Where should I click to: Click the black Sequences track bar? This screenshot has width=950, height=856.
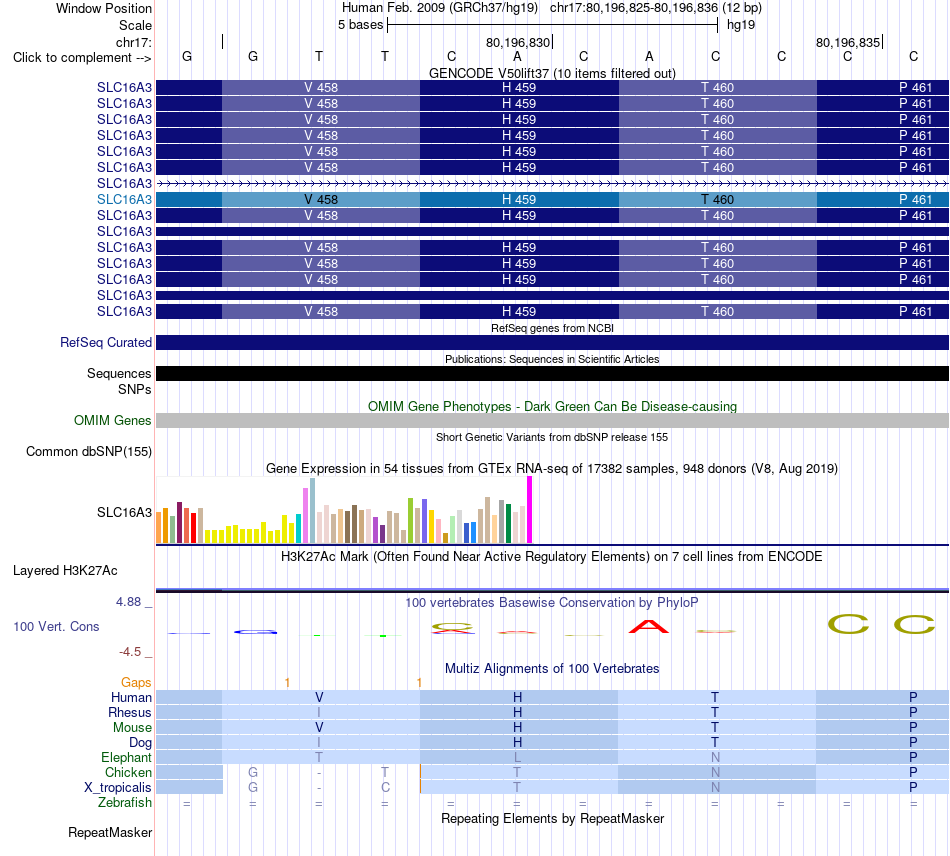coord(553,373)
